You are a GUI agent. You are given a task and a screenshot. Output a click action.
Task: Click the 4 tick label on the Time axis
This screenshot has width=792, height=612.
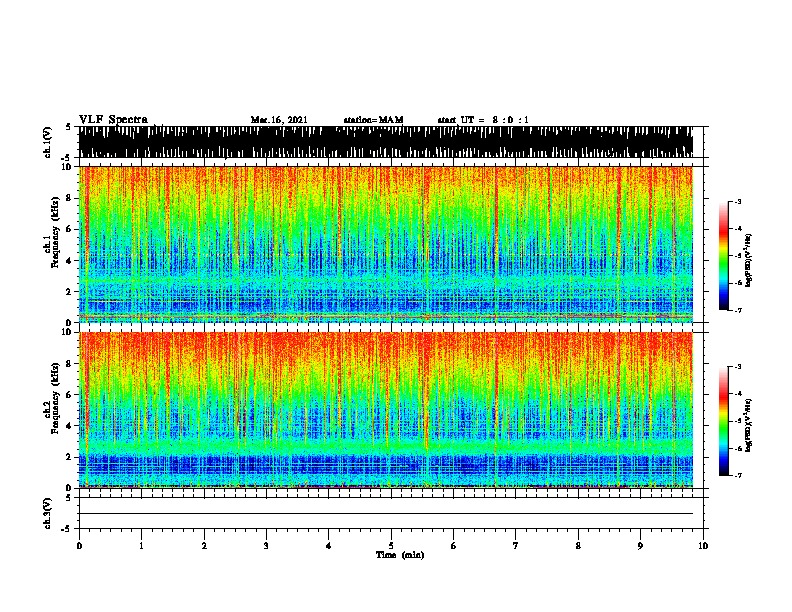[x=329, y=546]
